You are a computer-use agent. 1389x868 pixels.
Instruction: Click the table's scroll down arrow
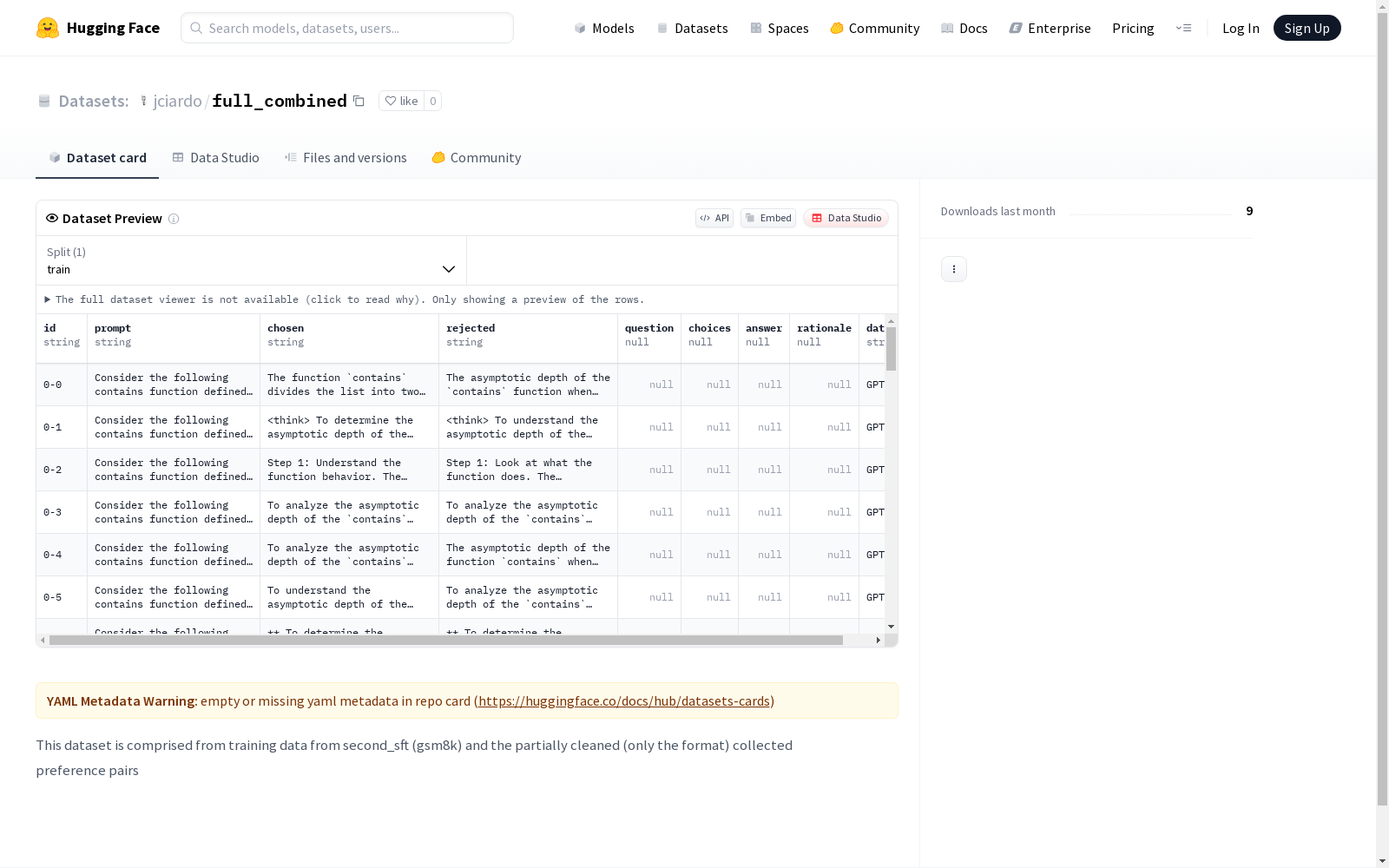coord(891,627)
